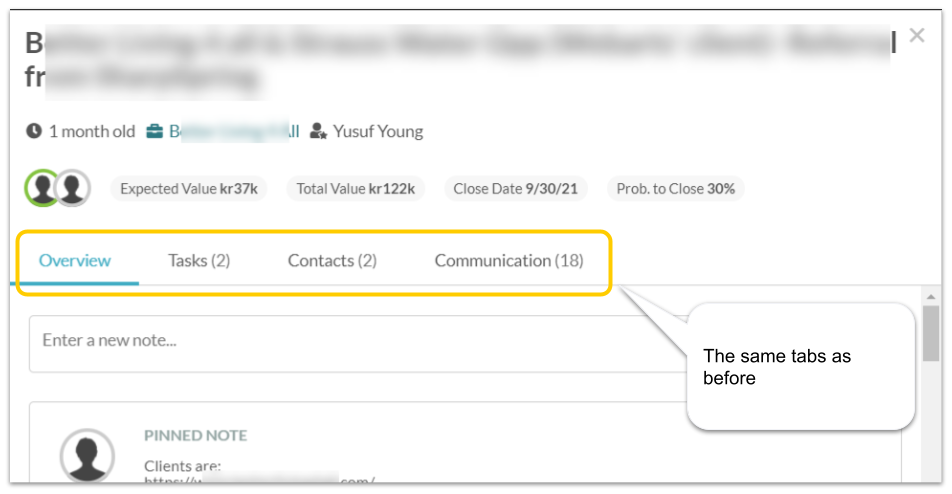Open the Communication (18) tab
952x494 pixels.
[509, 260]
